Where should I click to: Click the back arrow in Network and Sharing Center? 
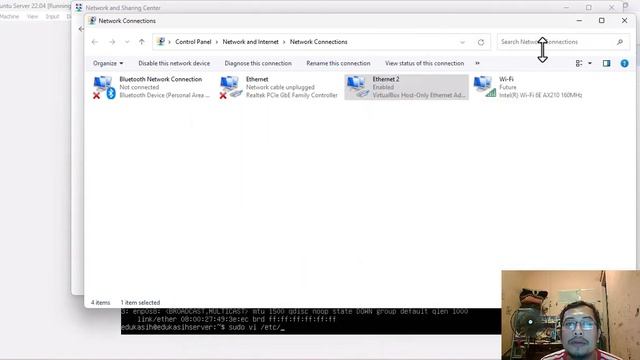tap(81, 29)
